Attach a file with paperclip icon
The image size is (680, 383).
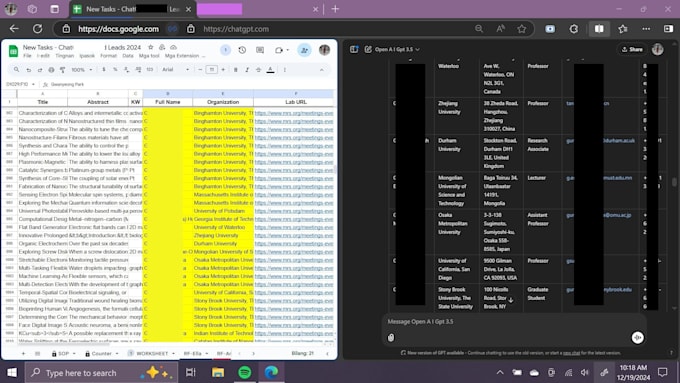coord(391,337)
